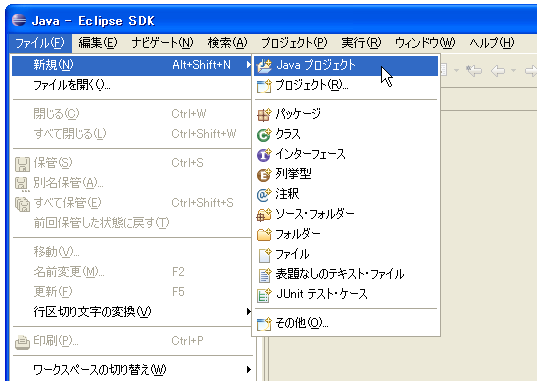Create a new クラス
This screenshot has height=381, width=537.
pyautogui.click(x=346, y=134)
